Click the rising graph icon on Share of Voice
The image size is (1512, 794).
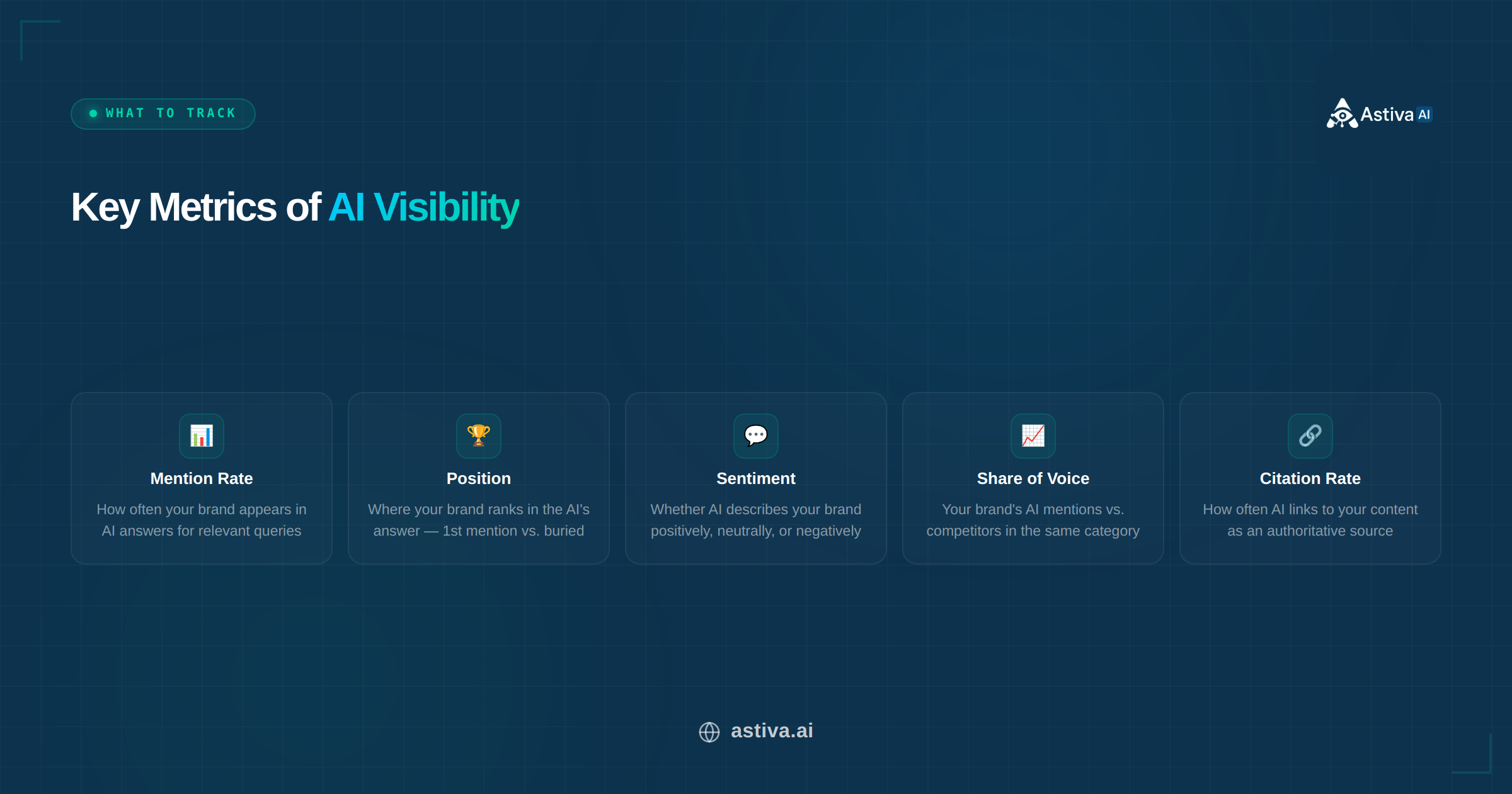pos(1033,436)
